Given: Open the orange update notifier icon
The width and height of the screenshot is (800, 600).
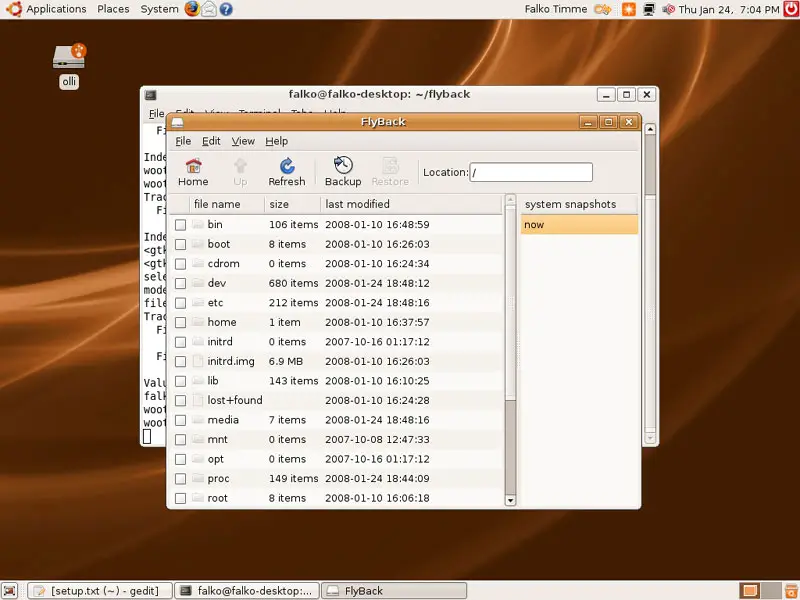Looking at the screenshot, I should [629, 9].
